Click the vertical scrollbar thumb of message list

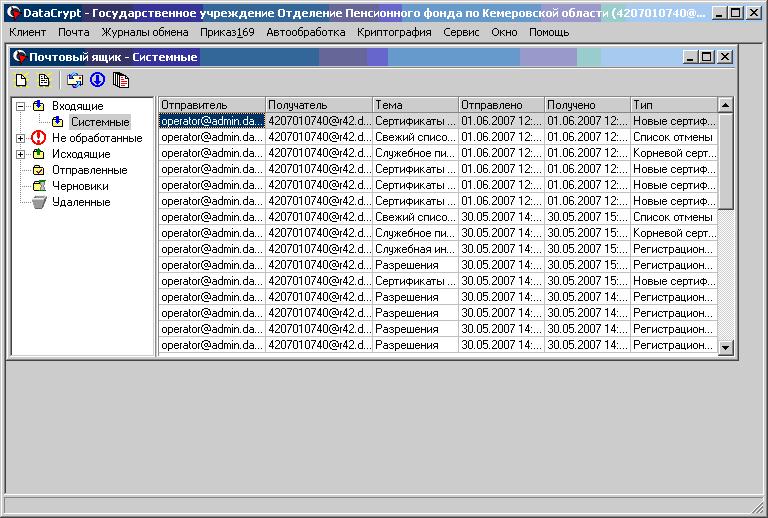pos(725,161)
